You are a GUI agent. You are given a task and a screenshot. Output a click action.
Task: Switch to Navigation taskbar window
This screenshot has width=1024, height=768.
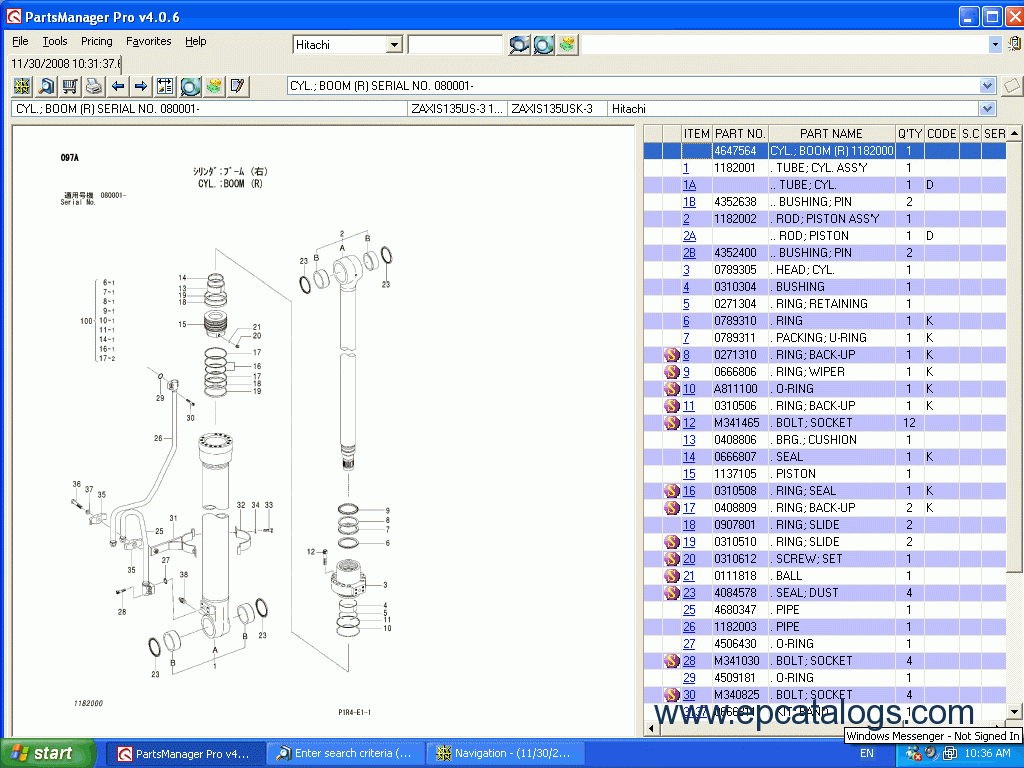pos(505,753)
